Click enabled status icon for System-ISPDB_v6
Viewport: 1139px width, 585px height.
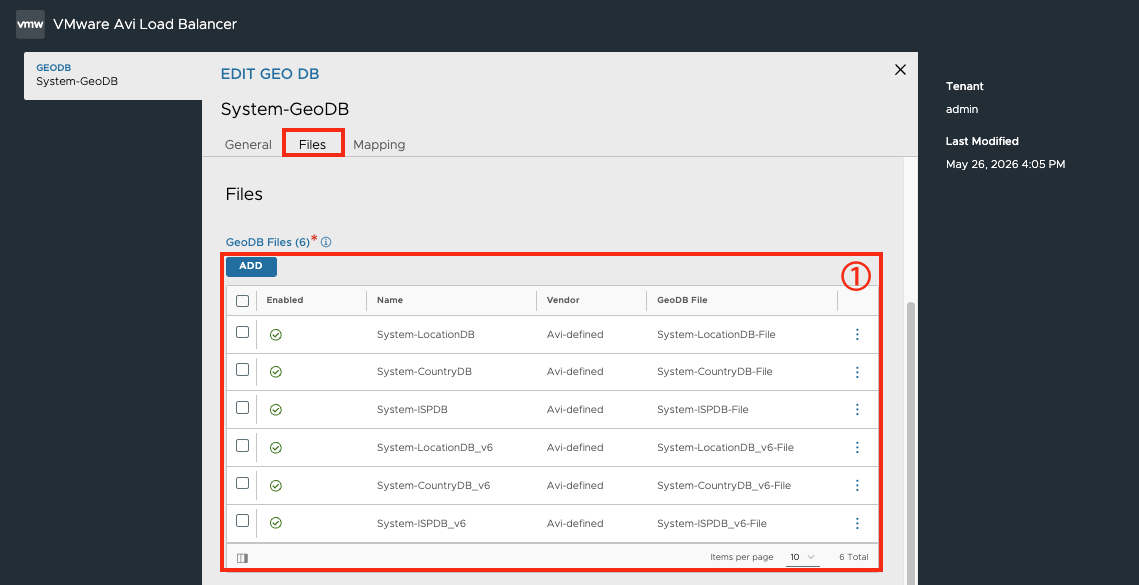[x=276, y=523]
